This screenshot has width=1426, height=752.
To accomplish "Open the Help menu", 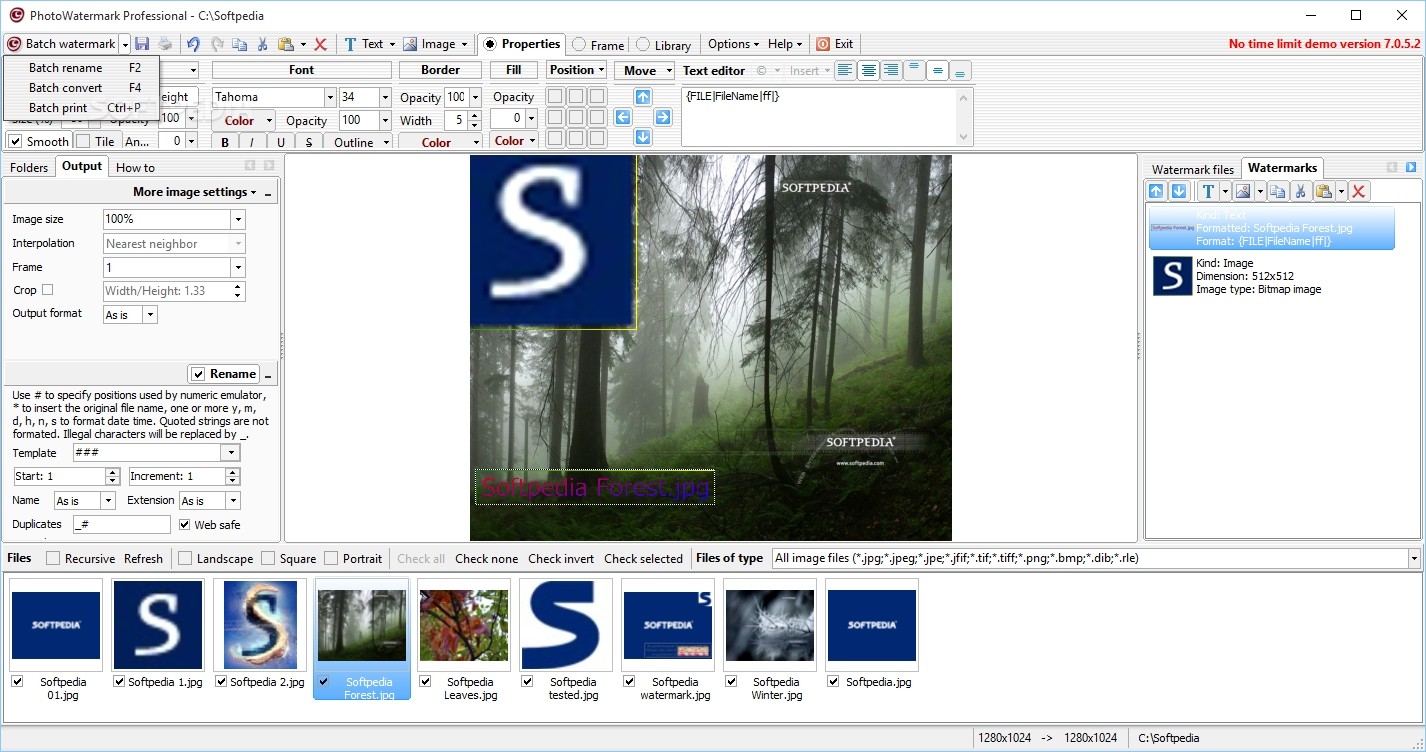I will (785, 44).
